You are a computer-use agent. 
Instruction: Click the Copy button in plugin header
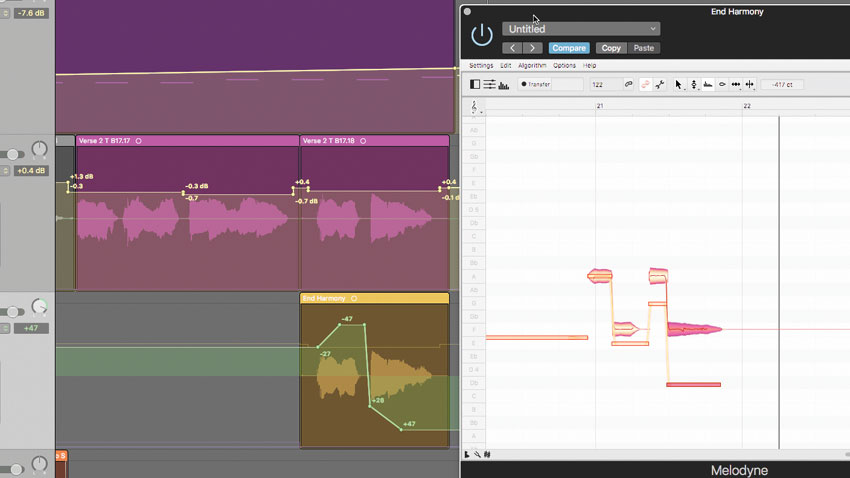point(611,48)
